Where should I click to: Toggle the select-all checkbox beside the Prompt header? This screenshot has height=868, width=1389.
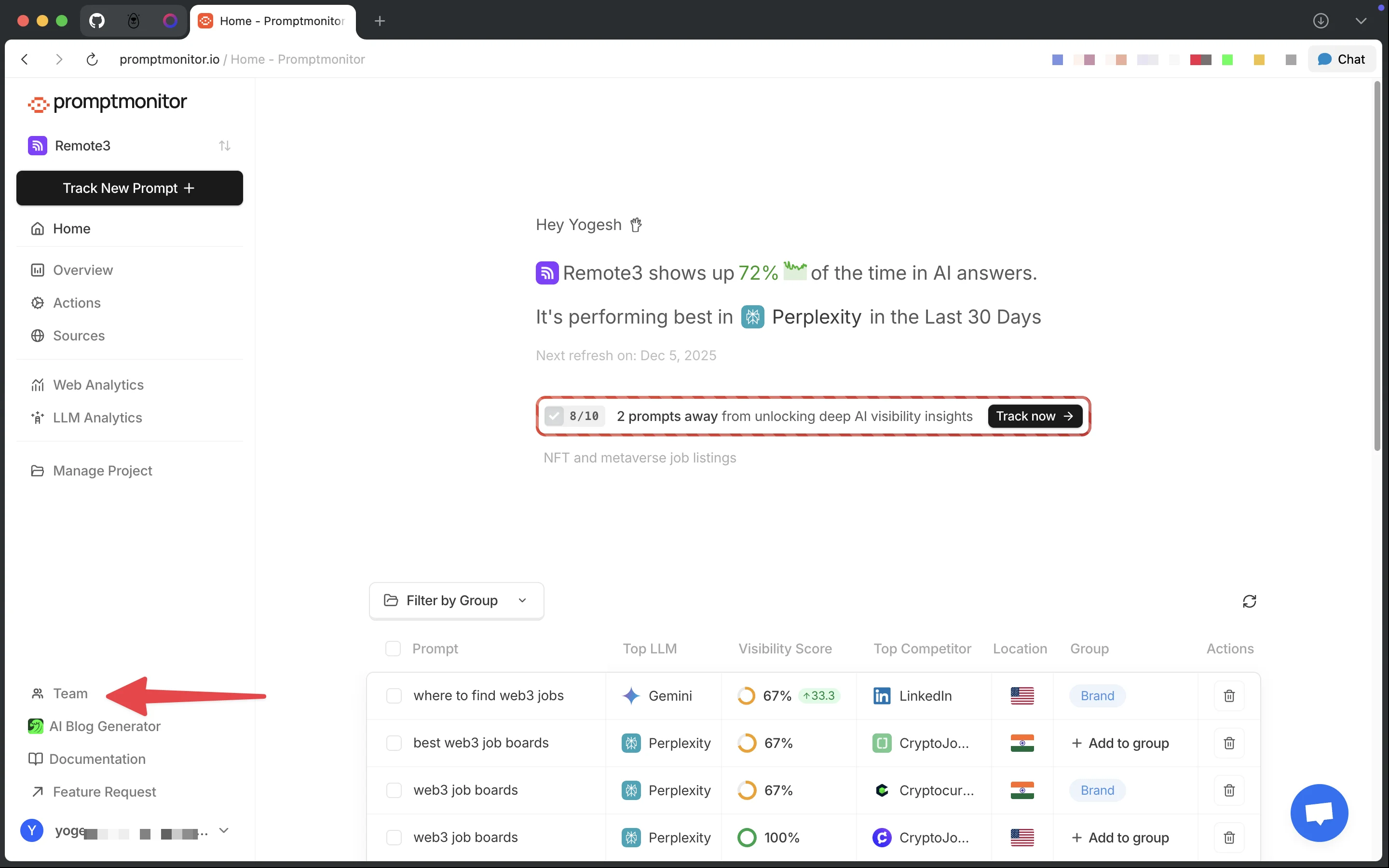(x=393, y=649)
